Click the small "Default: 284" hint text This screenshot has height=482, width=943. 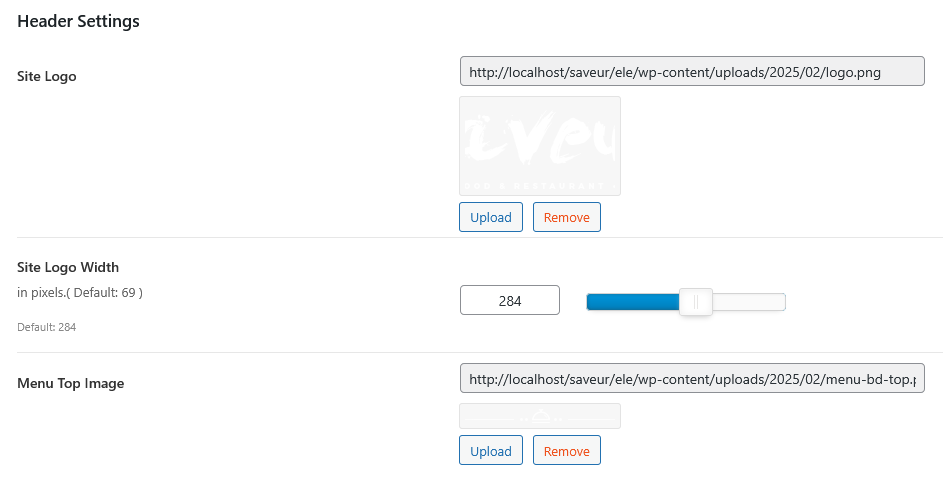47,327
